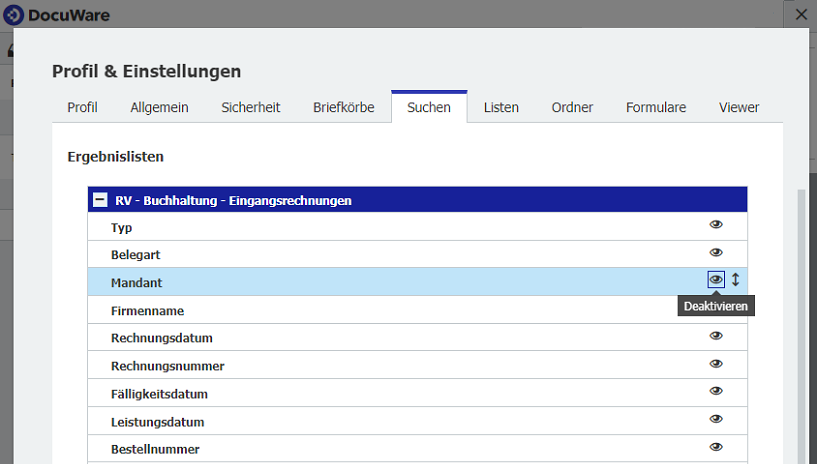Collapse RV - Buchhaltung - Eingangsrechnungen list
This screenshot has height=464, width=817.
100,200
